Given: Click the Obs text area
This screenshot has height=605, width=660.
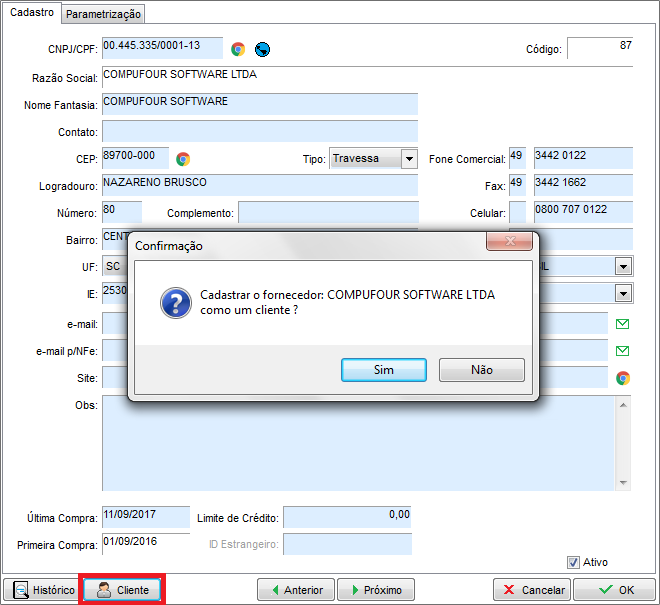Looking at the screenshot, I should tap(358, 443).
